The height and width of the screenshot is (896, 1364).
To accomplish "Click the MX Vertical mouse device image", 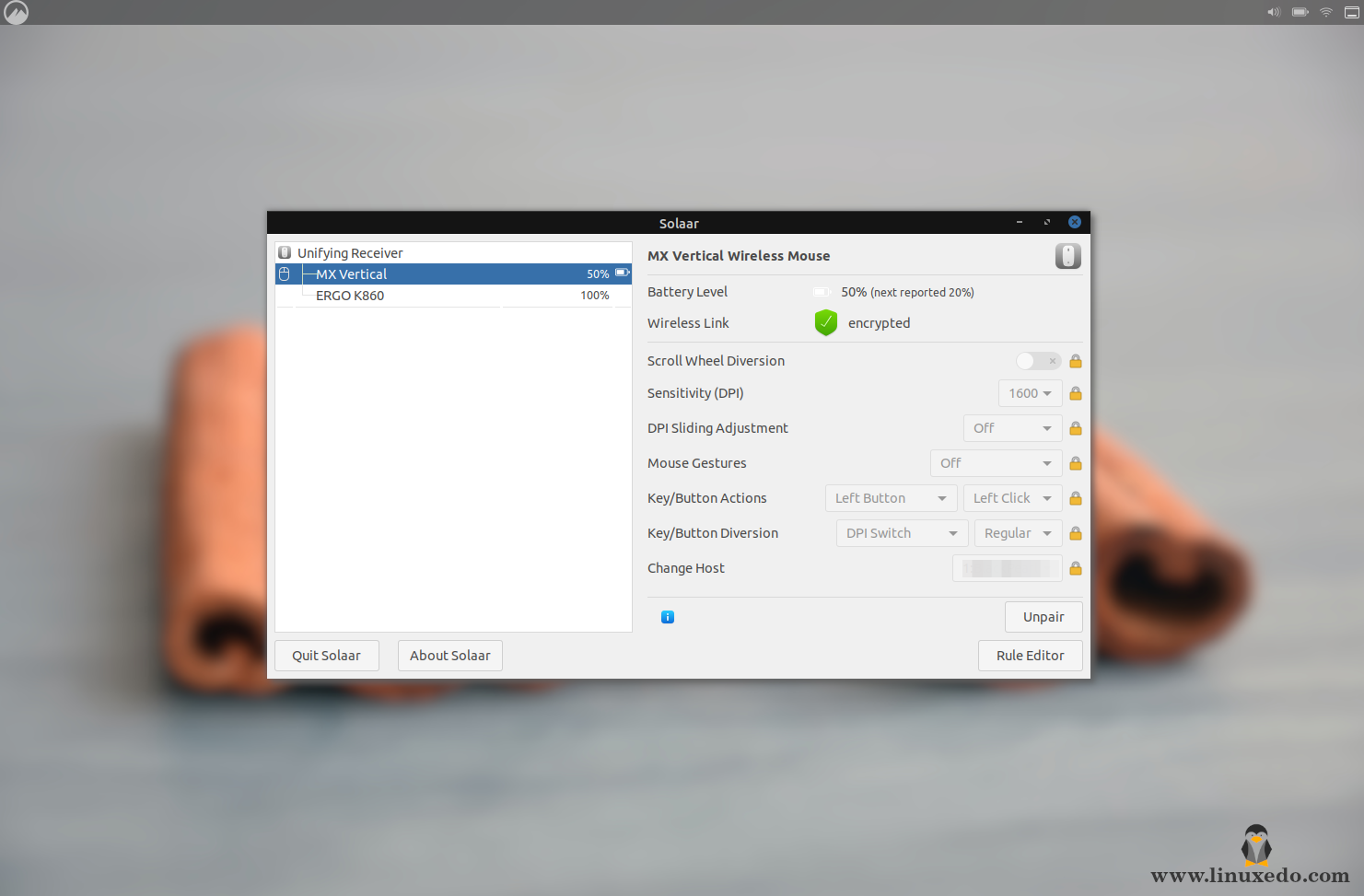I will 1068,256.
